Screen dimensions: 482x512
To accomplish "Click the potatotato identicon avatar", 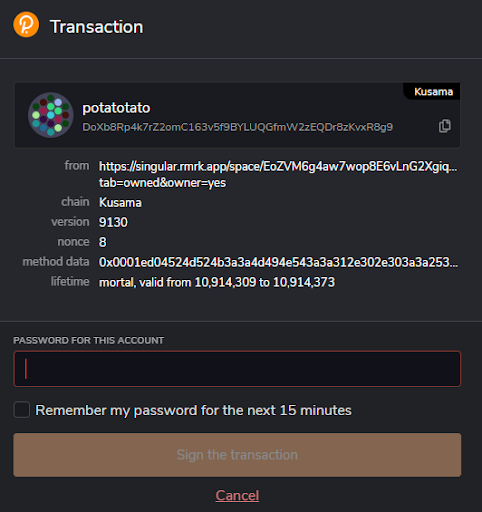I will pyautogui.click(x=51, y=115).
